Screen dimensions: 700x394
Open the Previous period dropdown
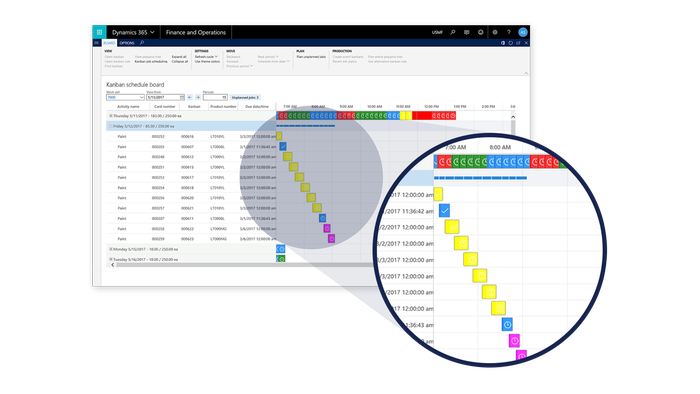240,66
